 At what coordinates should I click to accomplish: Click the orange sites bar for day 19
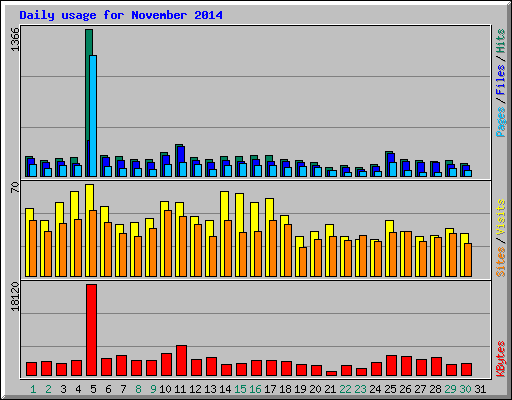coord(303,262)
